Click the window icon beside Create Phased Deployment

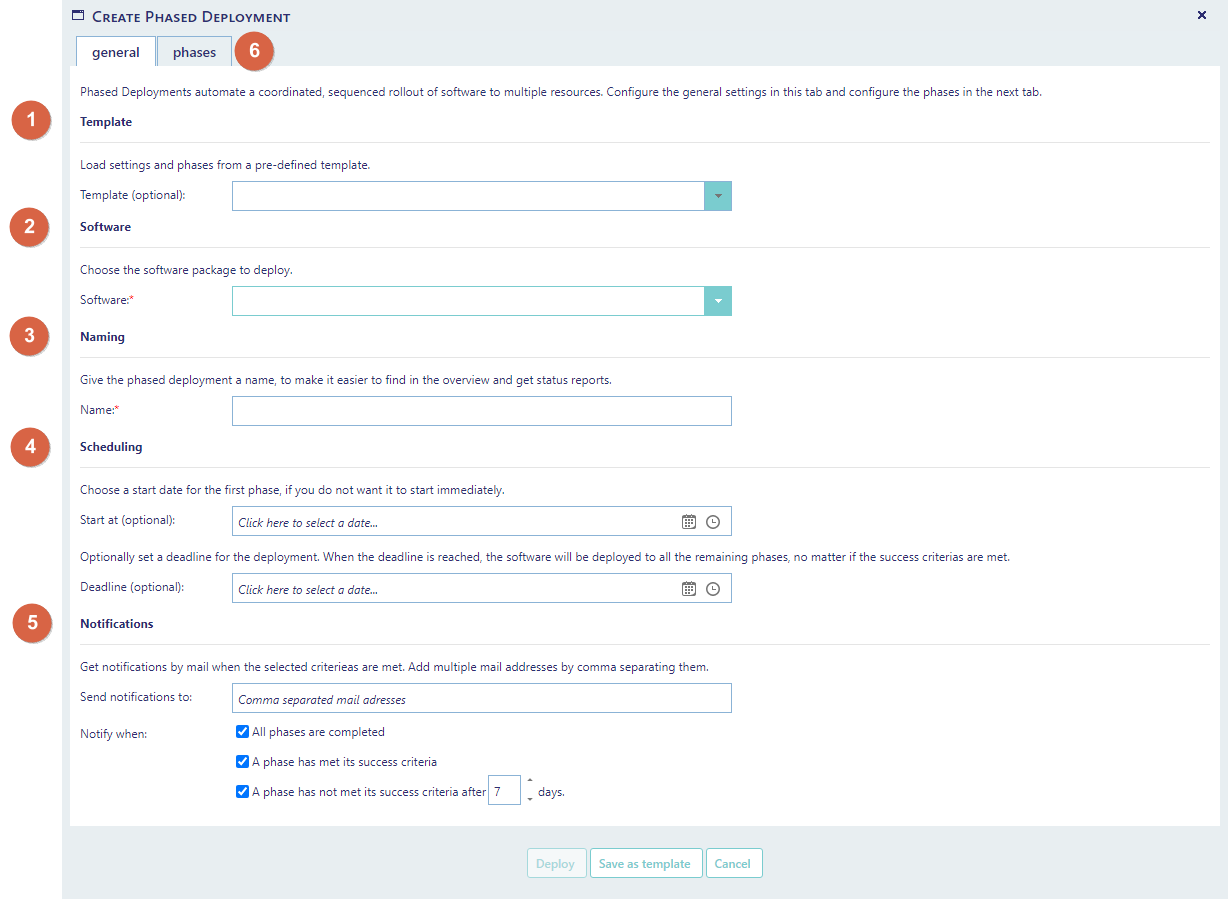tap(78, 16)
